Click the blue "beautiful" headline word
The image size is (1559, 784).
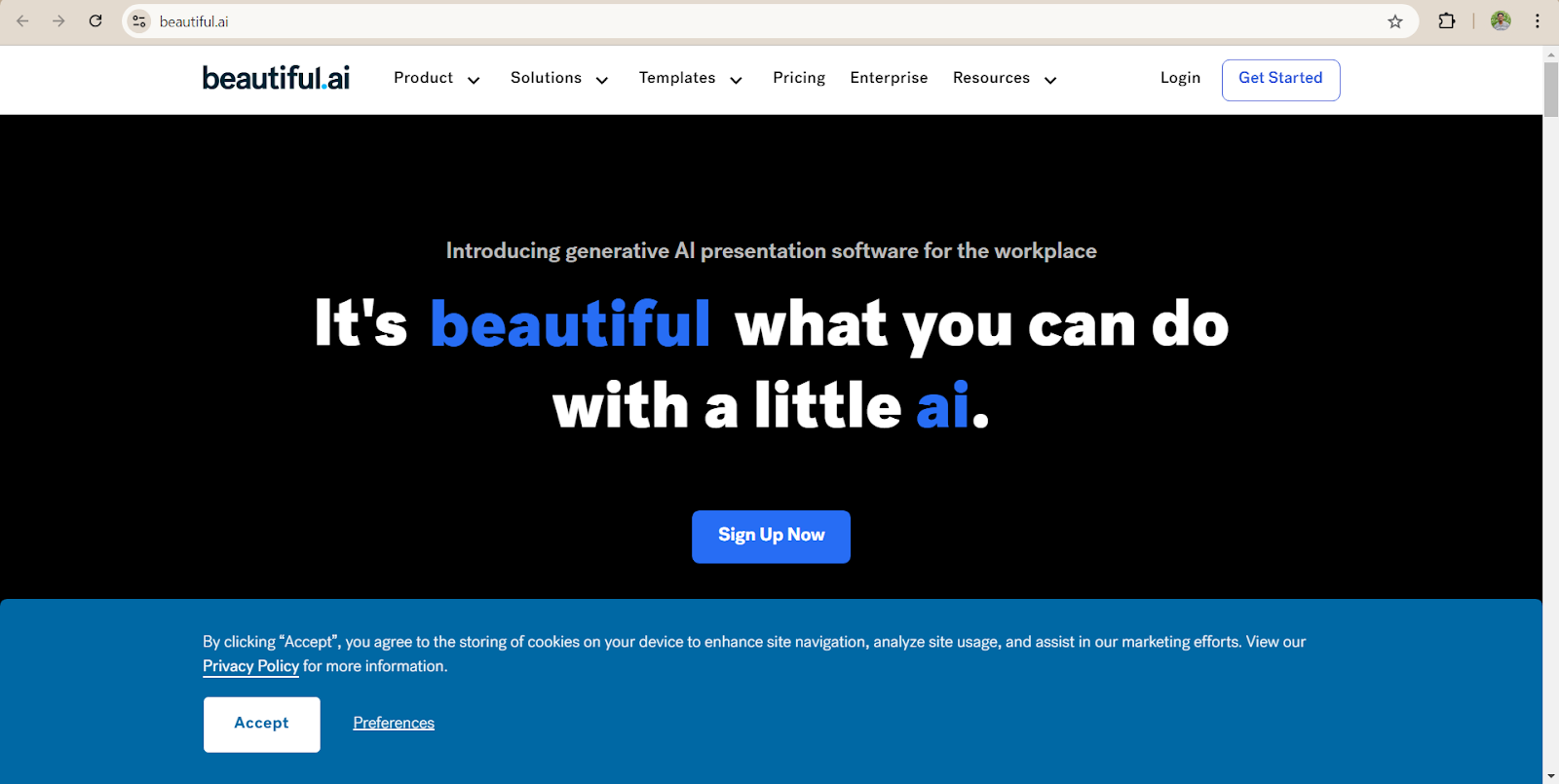[570, 323]
